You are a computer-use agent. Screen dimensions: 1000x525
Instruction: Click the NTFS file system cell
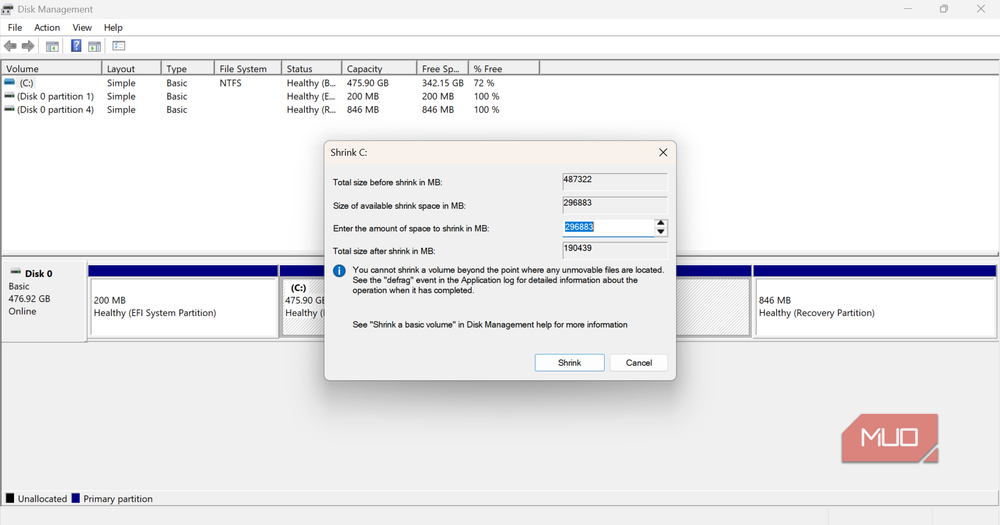click(230, 83)
